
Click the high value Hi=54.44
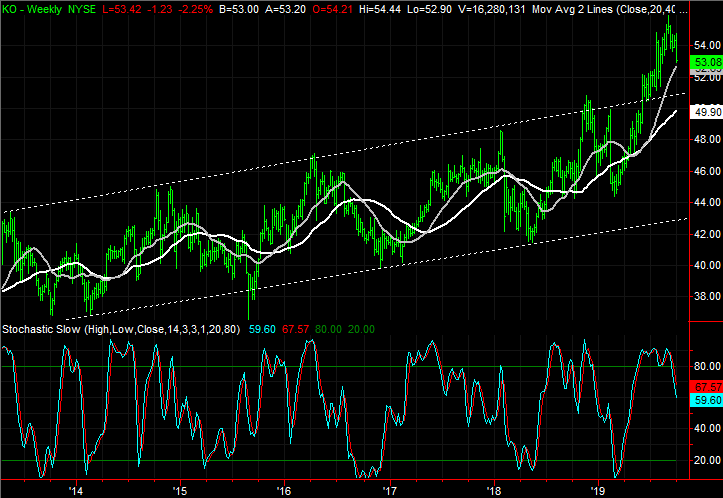(380, 9)
